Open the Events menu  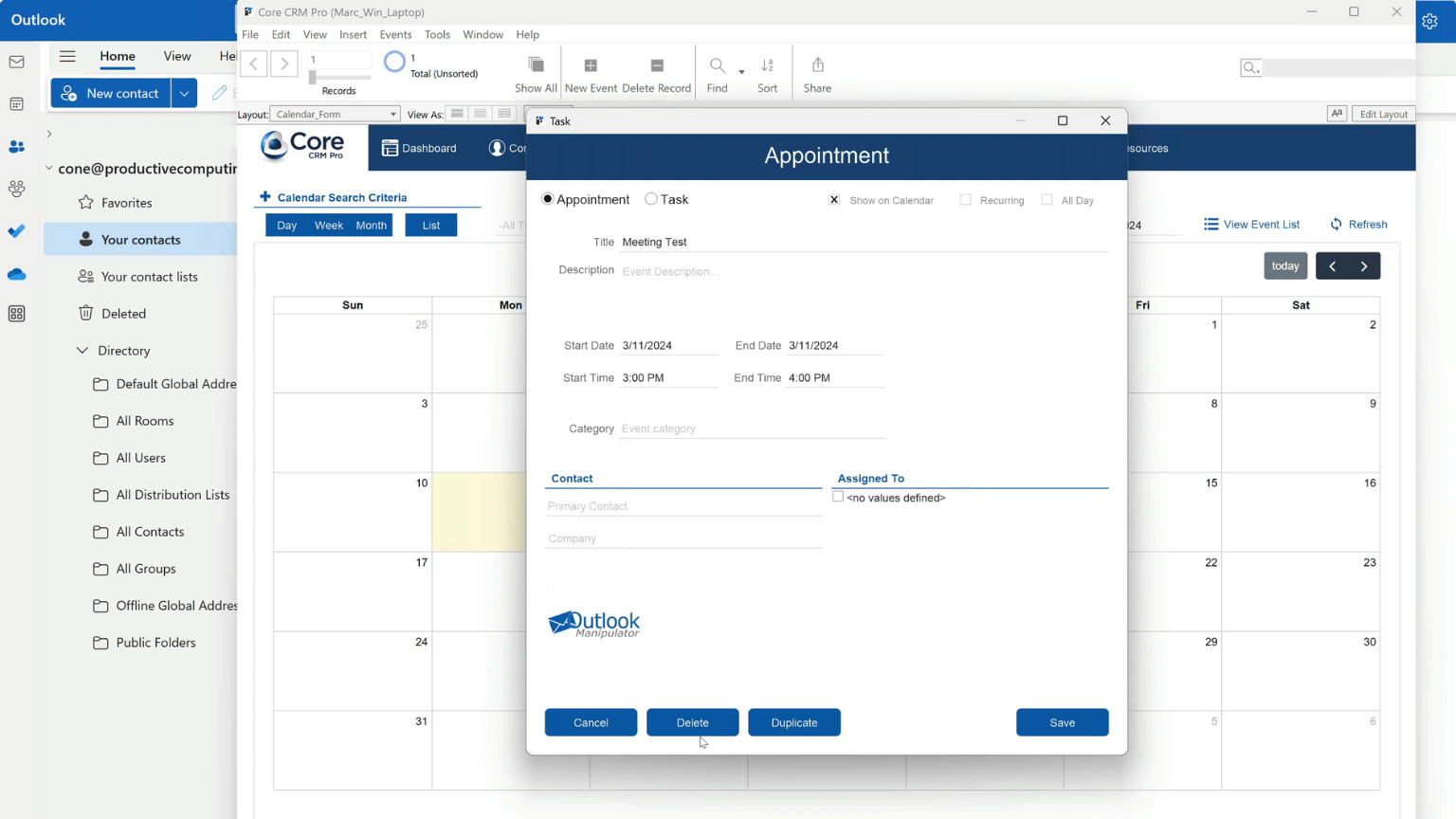tap(395, 34)
